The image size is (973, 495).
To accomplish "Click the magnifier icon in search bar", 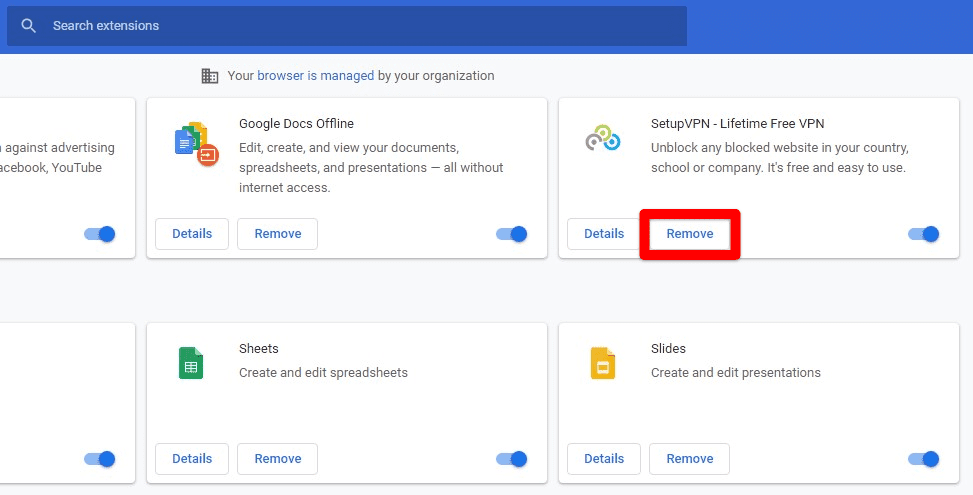I will click(x=28, y=25).
